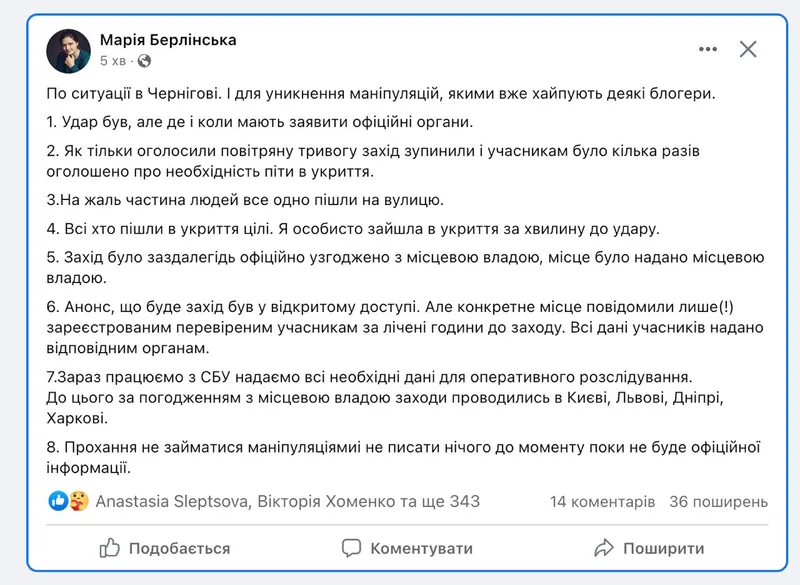800x585 pixels.
Task: Click the share arrow icon beside Поширити
Action: point(603,548)
